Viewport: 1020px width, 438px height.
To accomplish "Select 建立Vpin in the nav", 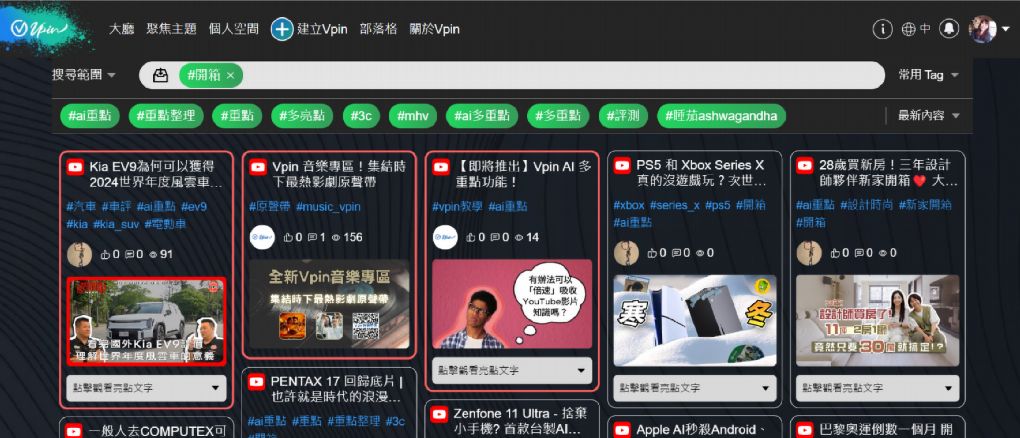I will click(322, 29).
